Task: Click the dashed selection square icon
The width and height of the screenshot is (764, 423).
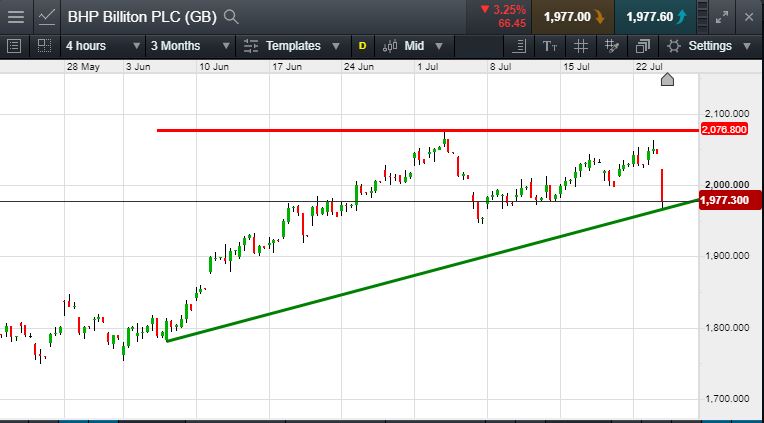Action: pos(44,46)
